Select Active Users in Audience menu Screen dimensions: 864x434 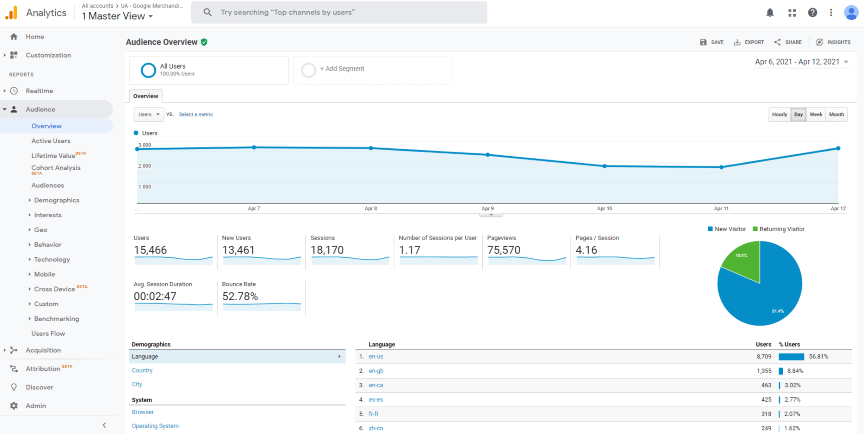(51, 141)
